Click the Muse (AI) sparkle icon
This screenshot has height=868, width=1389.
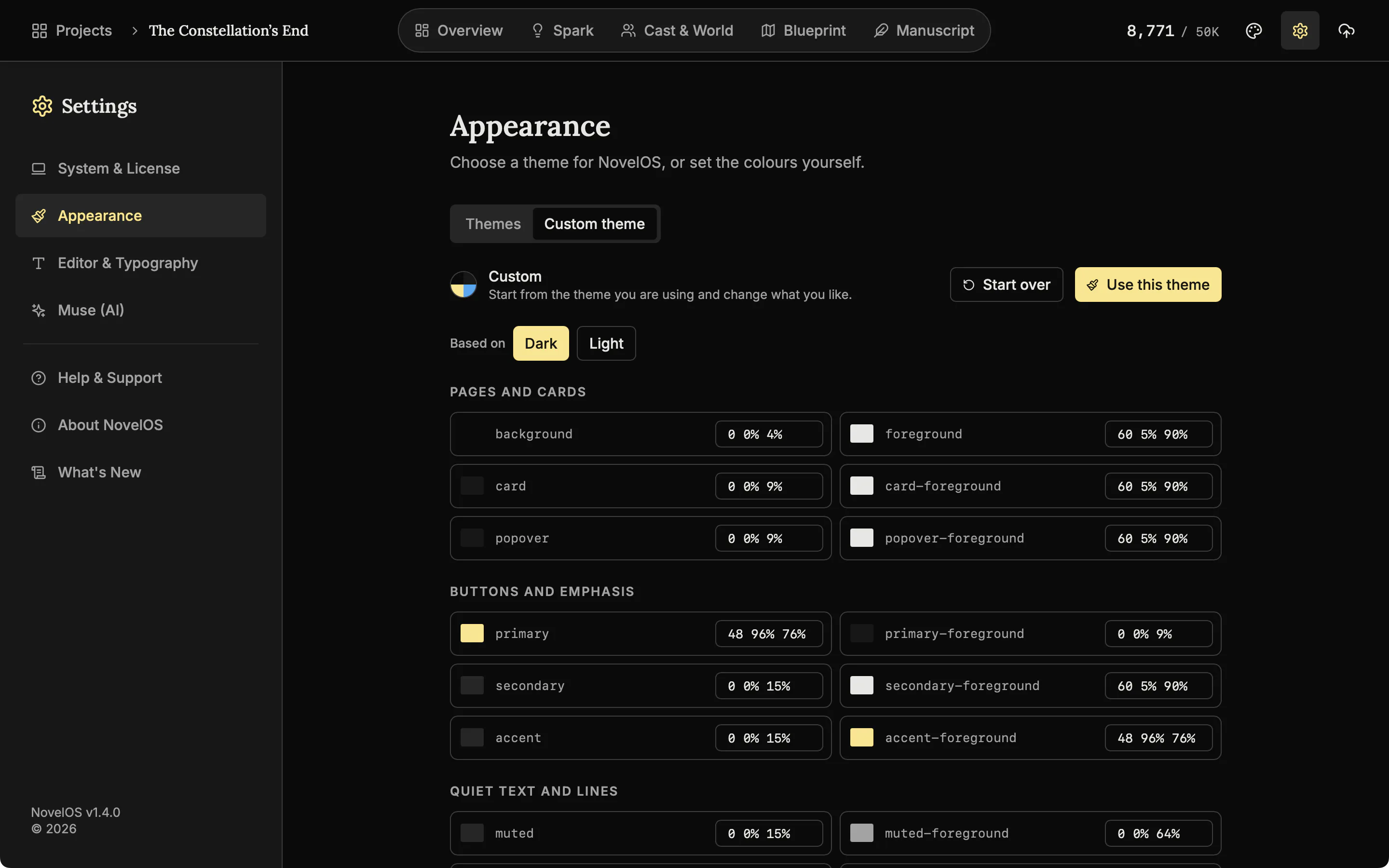click(39, 310)
